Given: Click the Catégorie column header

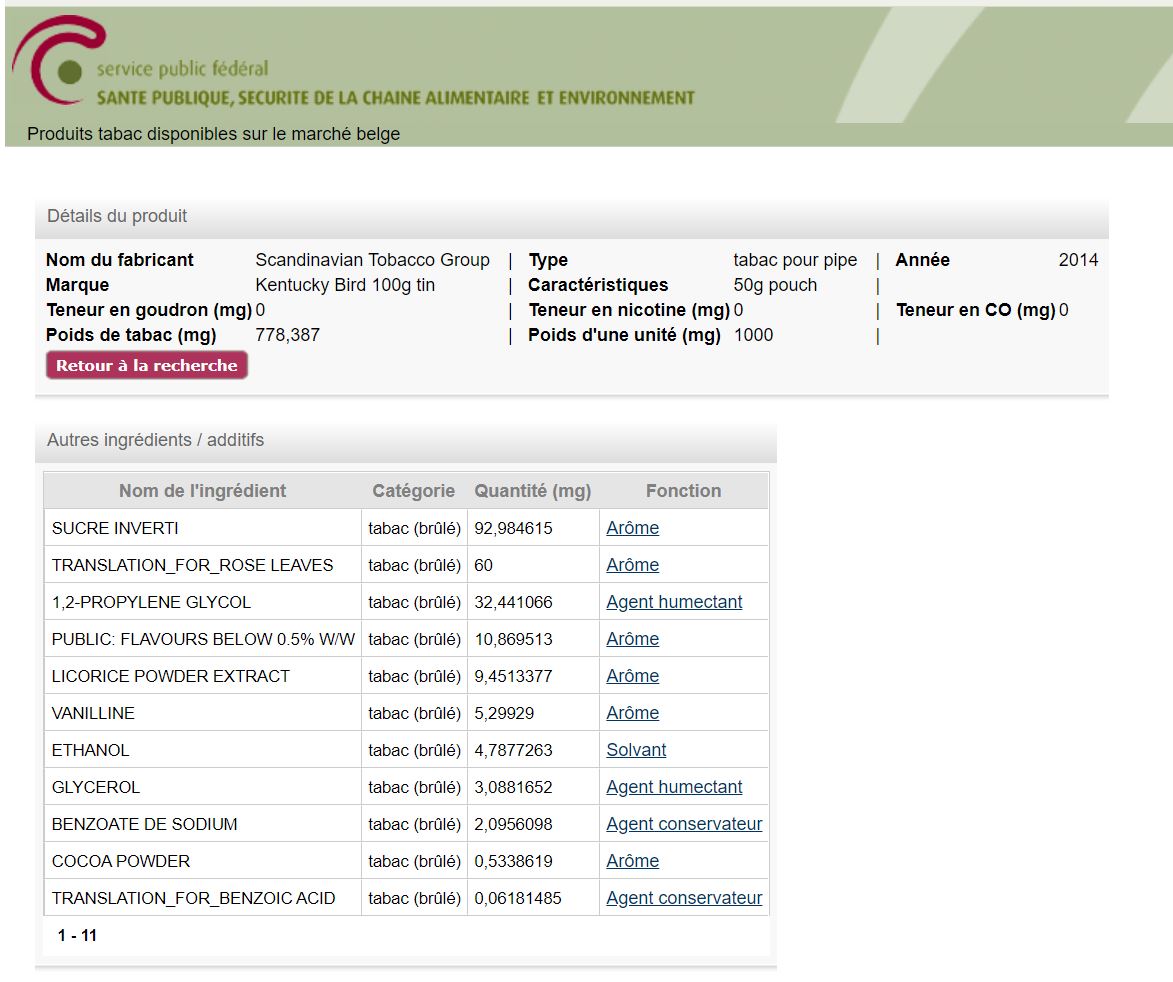Looking at the screenshot, I should click(x=414, y=491).
